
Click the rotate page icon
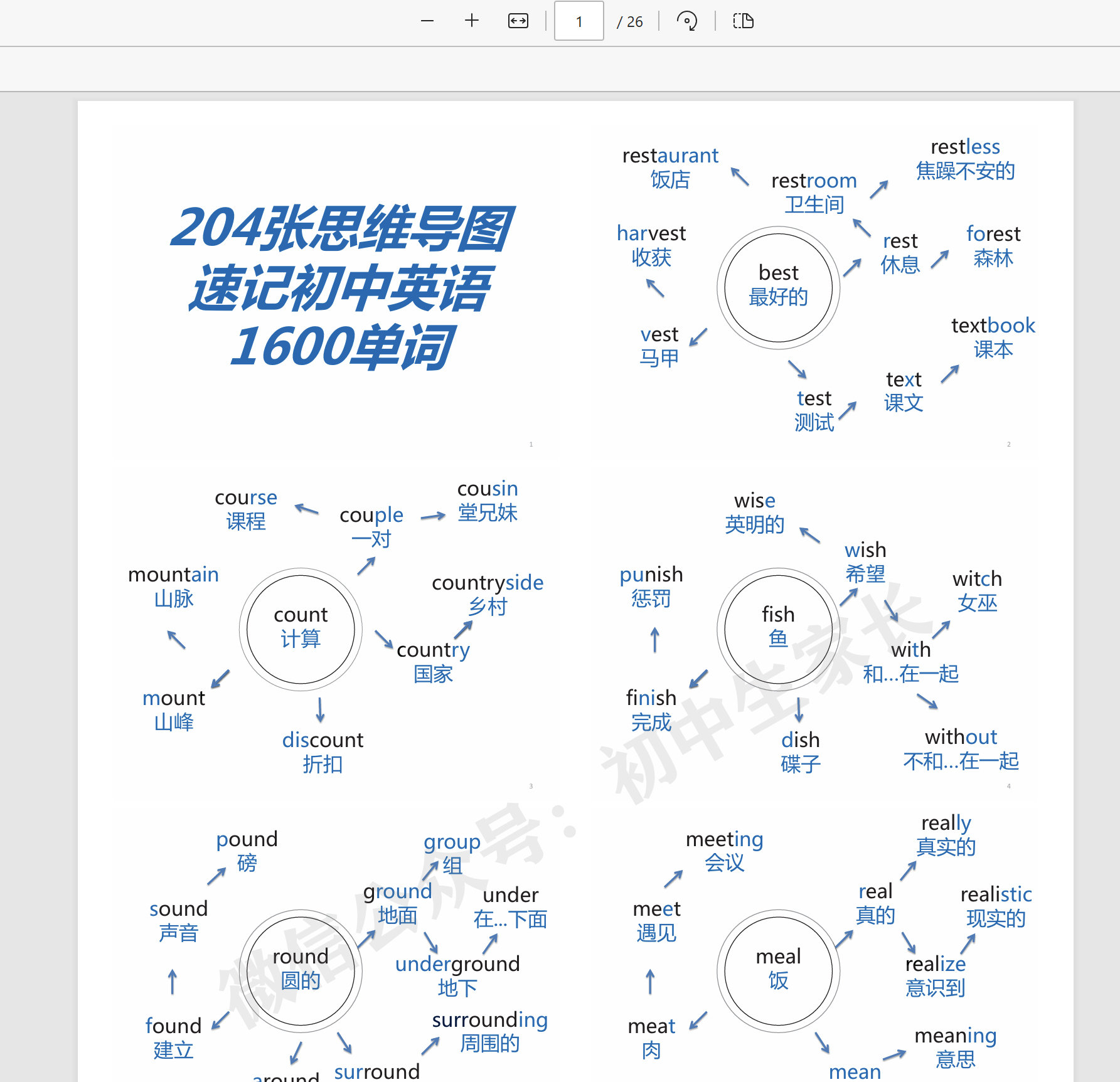pyautogui.click(x=687, y=21)
